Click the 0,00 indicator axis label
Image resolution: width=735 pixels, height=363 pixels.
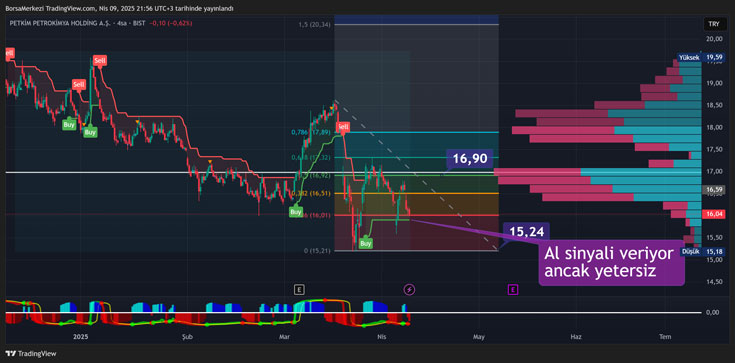713,312
